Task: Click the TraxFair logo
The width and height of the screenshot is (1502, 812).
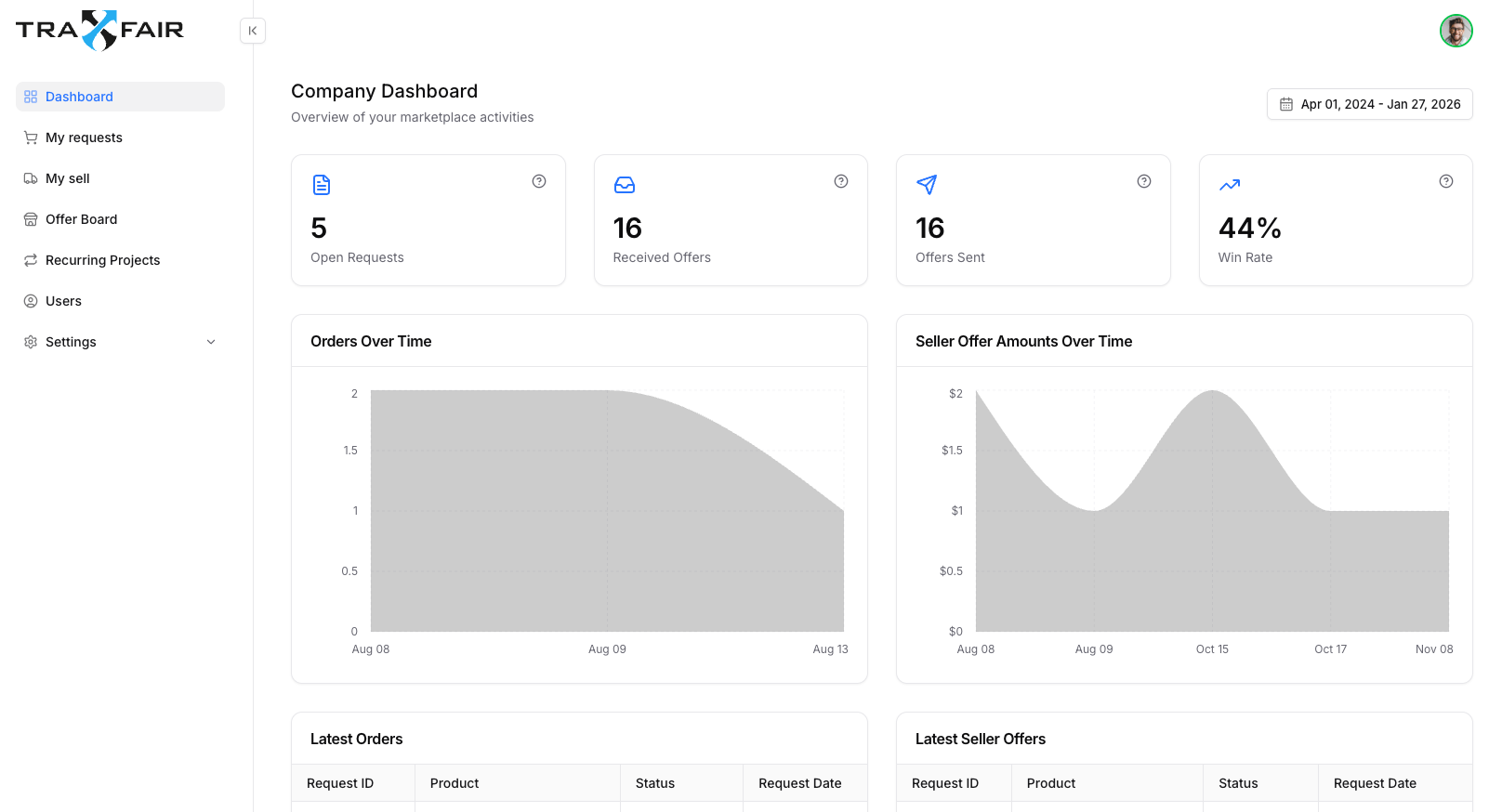Action: 99,30
